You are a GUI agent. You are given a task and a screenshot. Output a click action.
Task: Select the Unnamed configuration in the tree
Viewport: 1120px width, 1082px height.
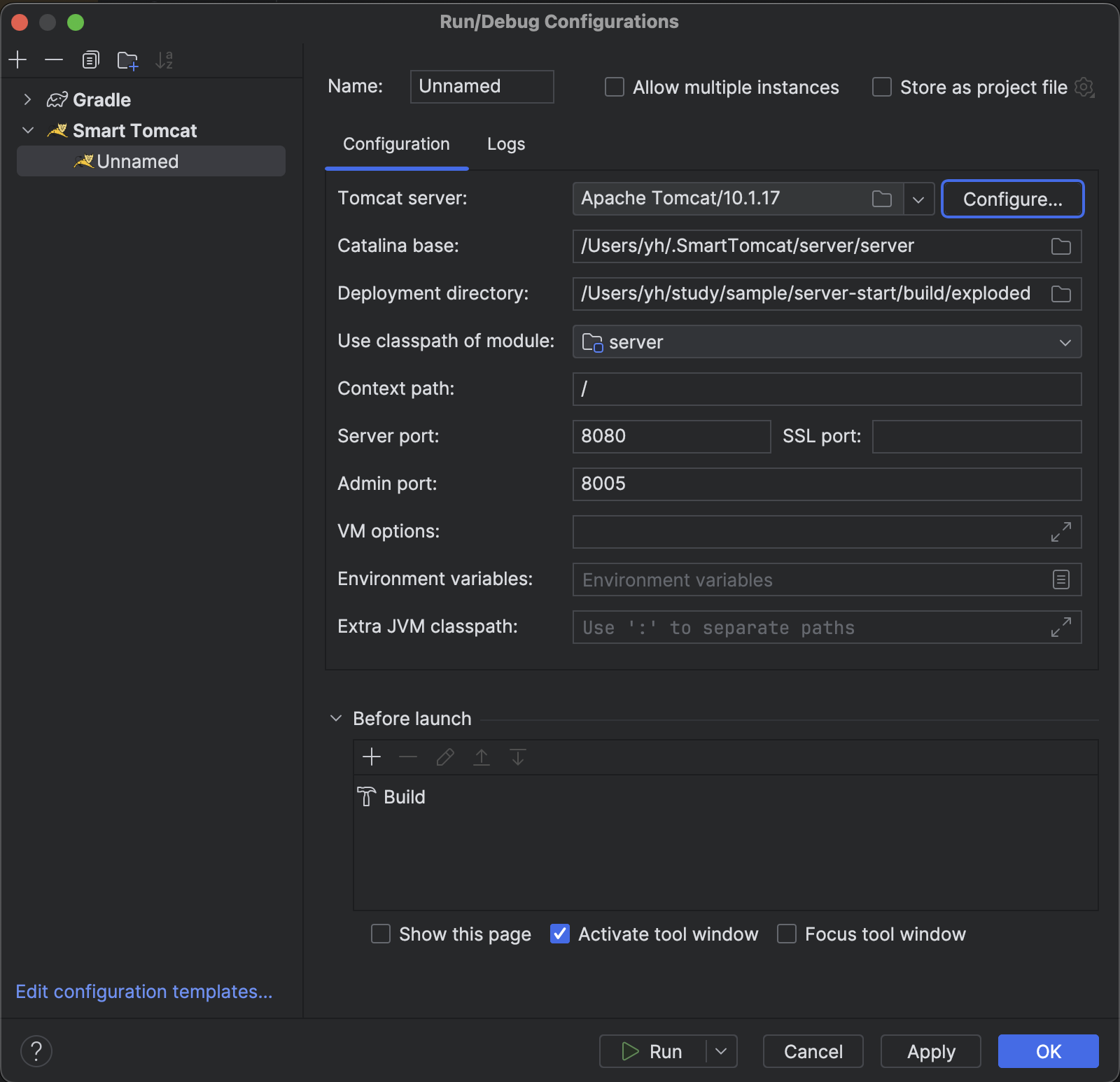coord(151,162)
